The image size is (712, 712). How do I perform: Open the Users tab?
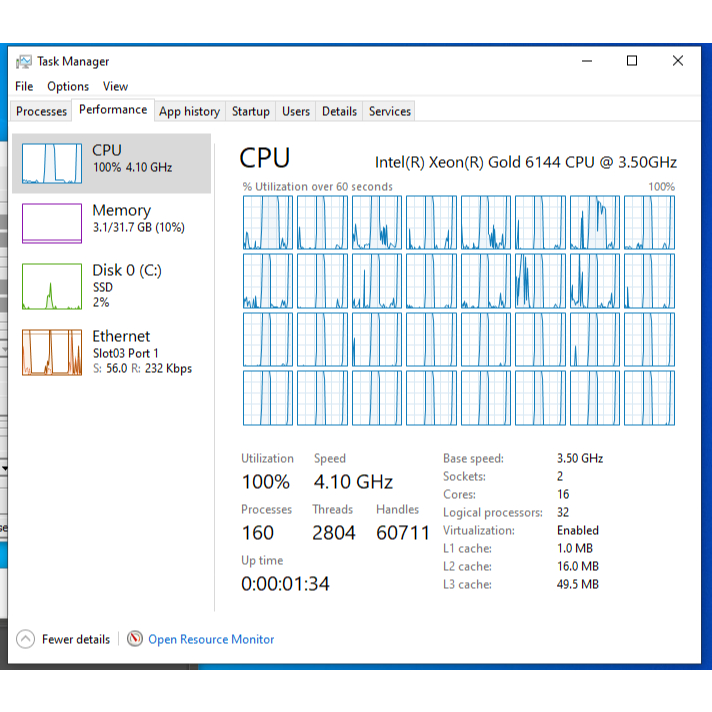tap(296, 111)
